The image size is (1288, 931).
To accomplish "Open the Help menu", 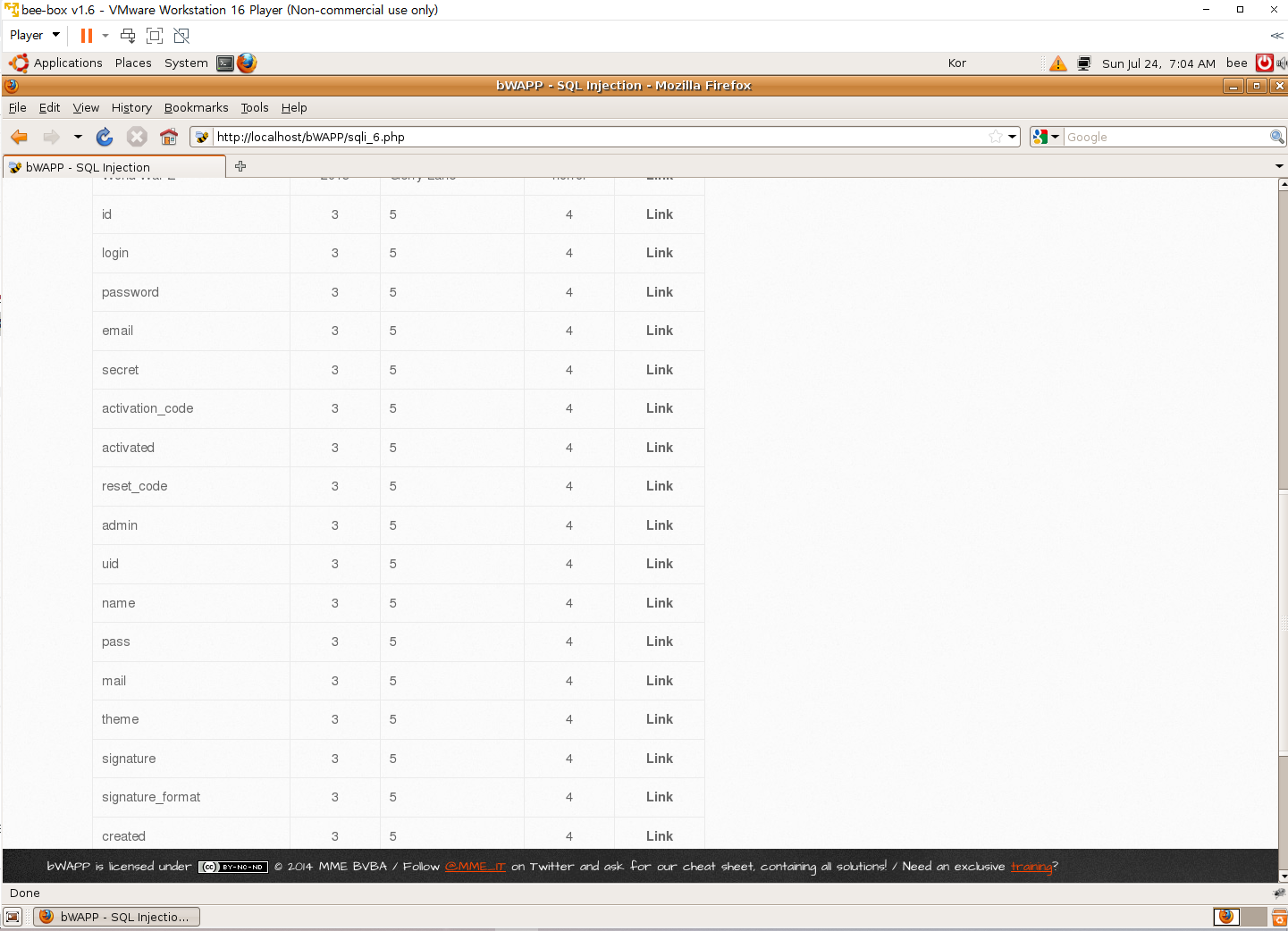I will pyautogui.click(x=294, y=107).
